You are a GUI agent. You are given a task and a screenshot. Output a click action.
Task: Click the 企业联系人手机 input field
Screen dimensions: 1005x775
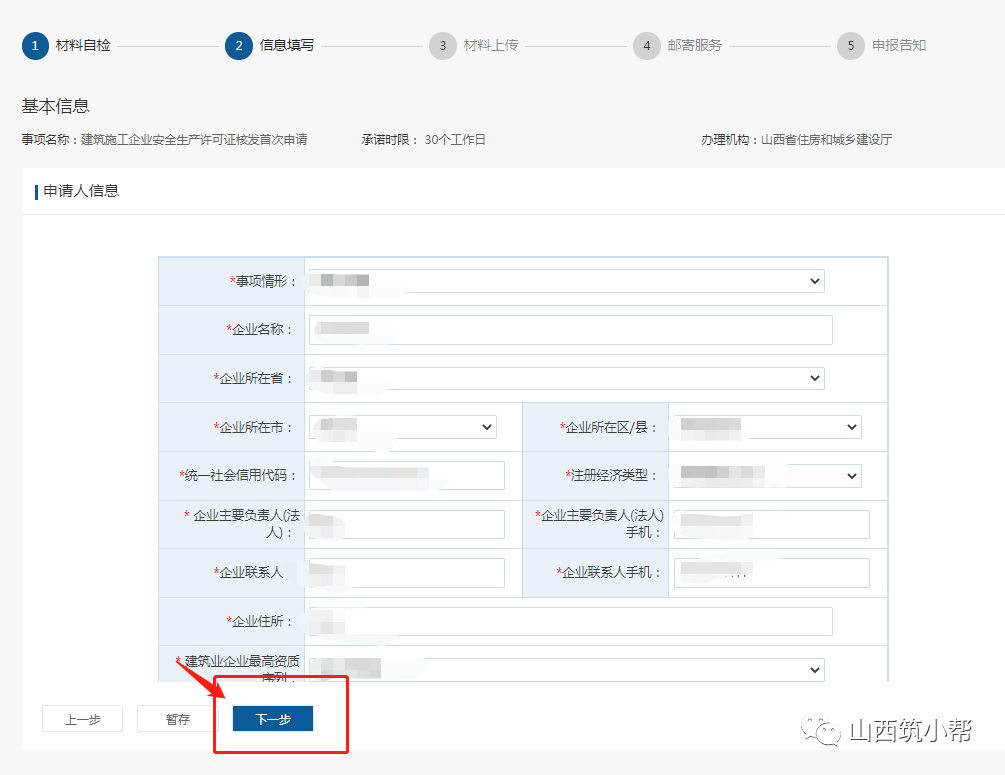(770, 572)
